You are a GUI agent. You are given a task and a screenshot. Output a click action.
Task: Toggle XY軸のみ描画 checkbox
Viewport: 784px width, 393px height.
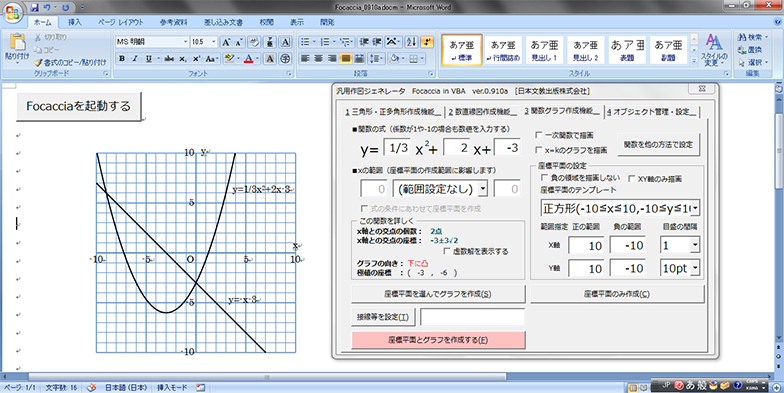pyautogui.click(x=632, y=178)
